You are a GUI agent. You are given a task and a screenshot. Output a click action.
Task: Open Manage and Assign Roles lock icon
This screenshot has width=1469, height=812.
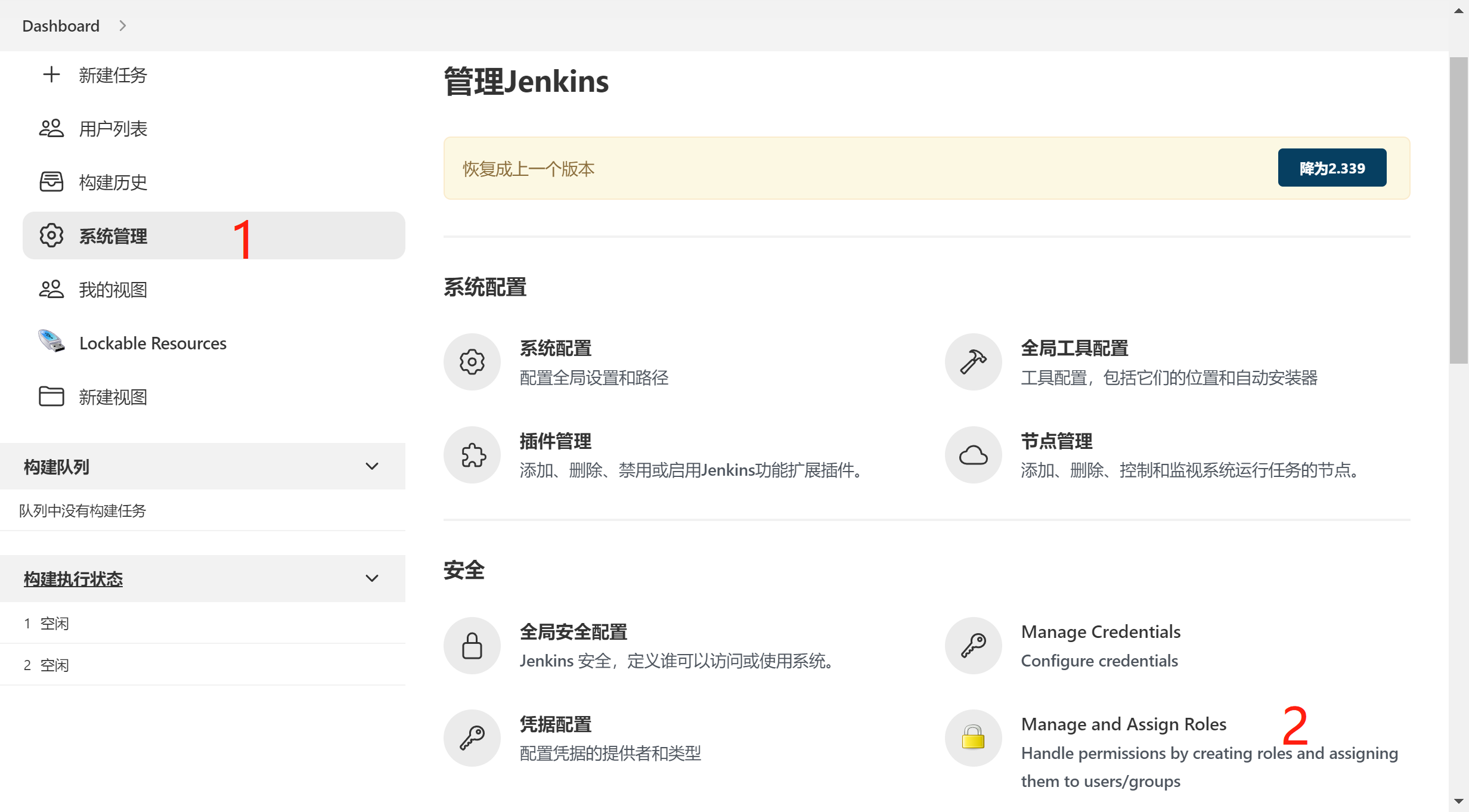pyautogui.click(x=972, y=737)
